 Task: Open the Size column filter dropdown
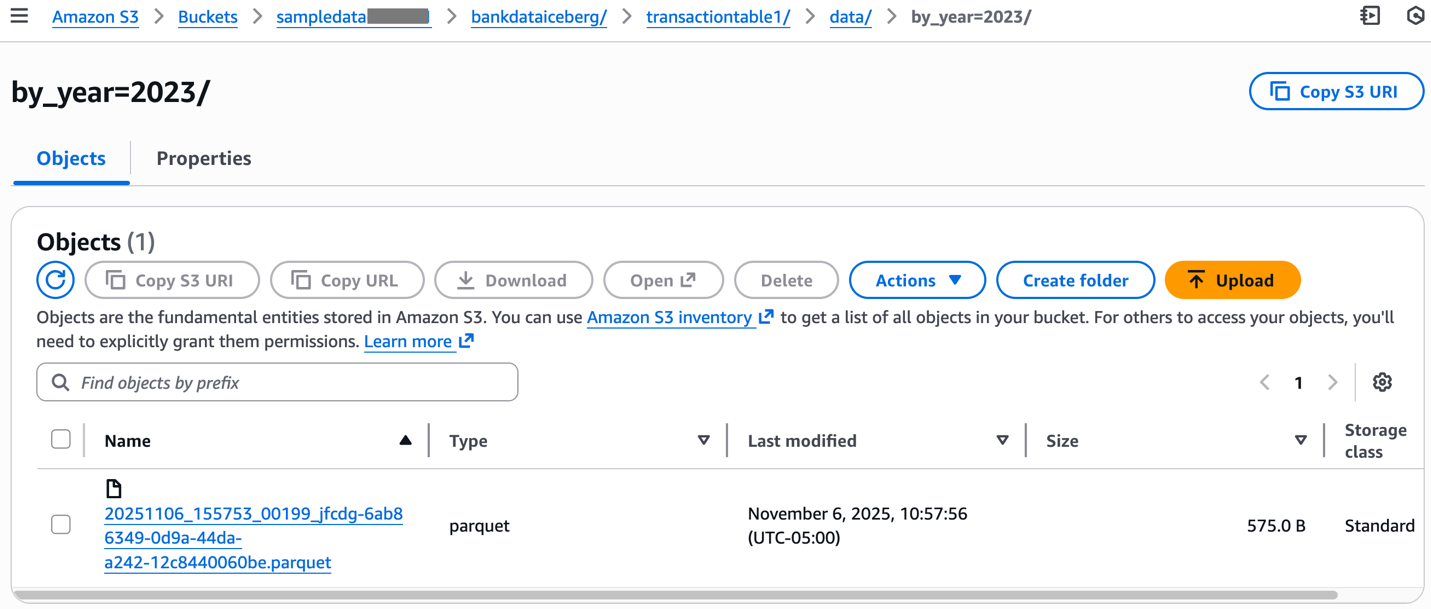point(1300,440)
